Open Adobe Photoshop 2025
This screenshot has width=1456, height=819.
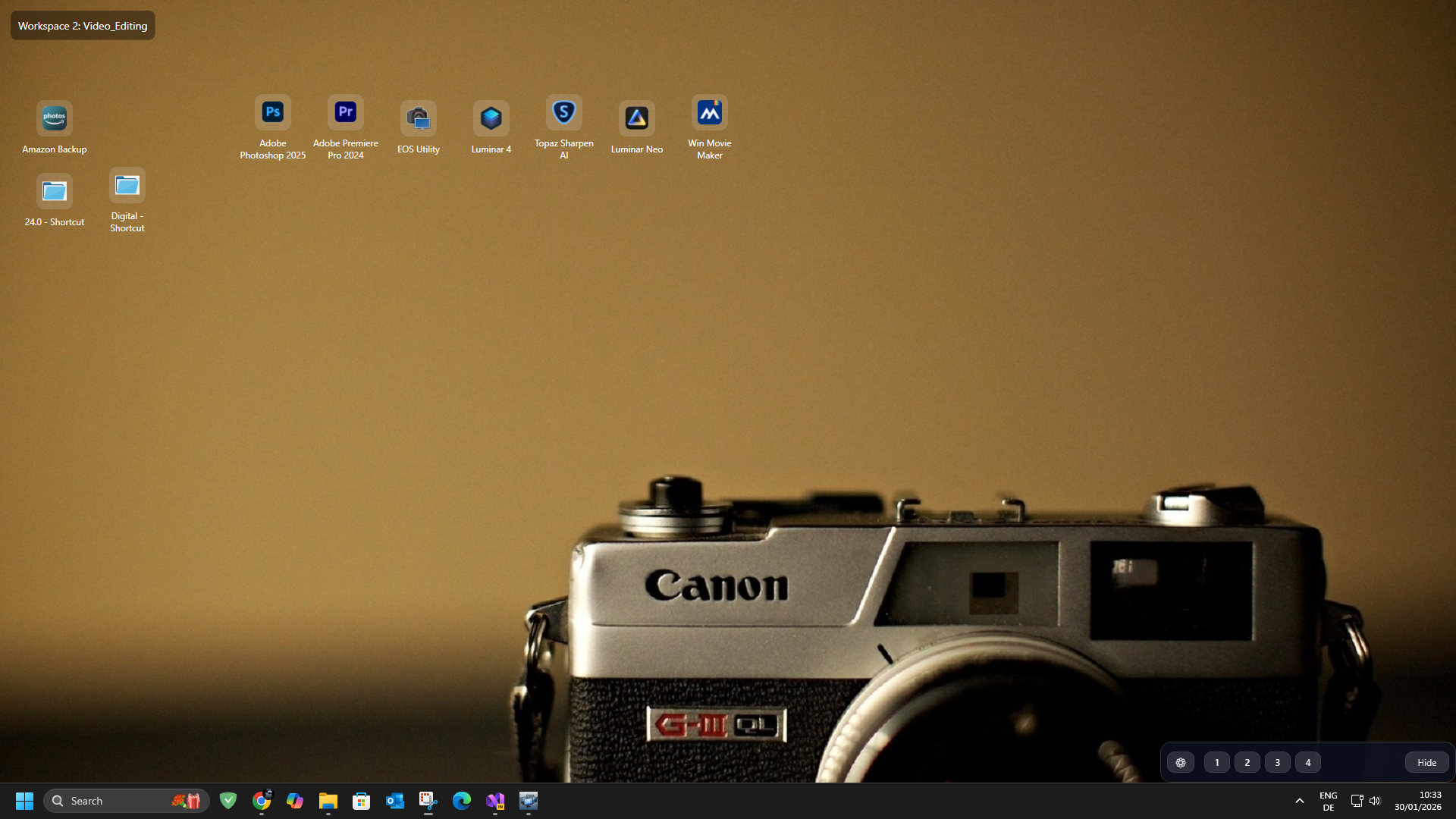pos(272,111)
